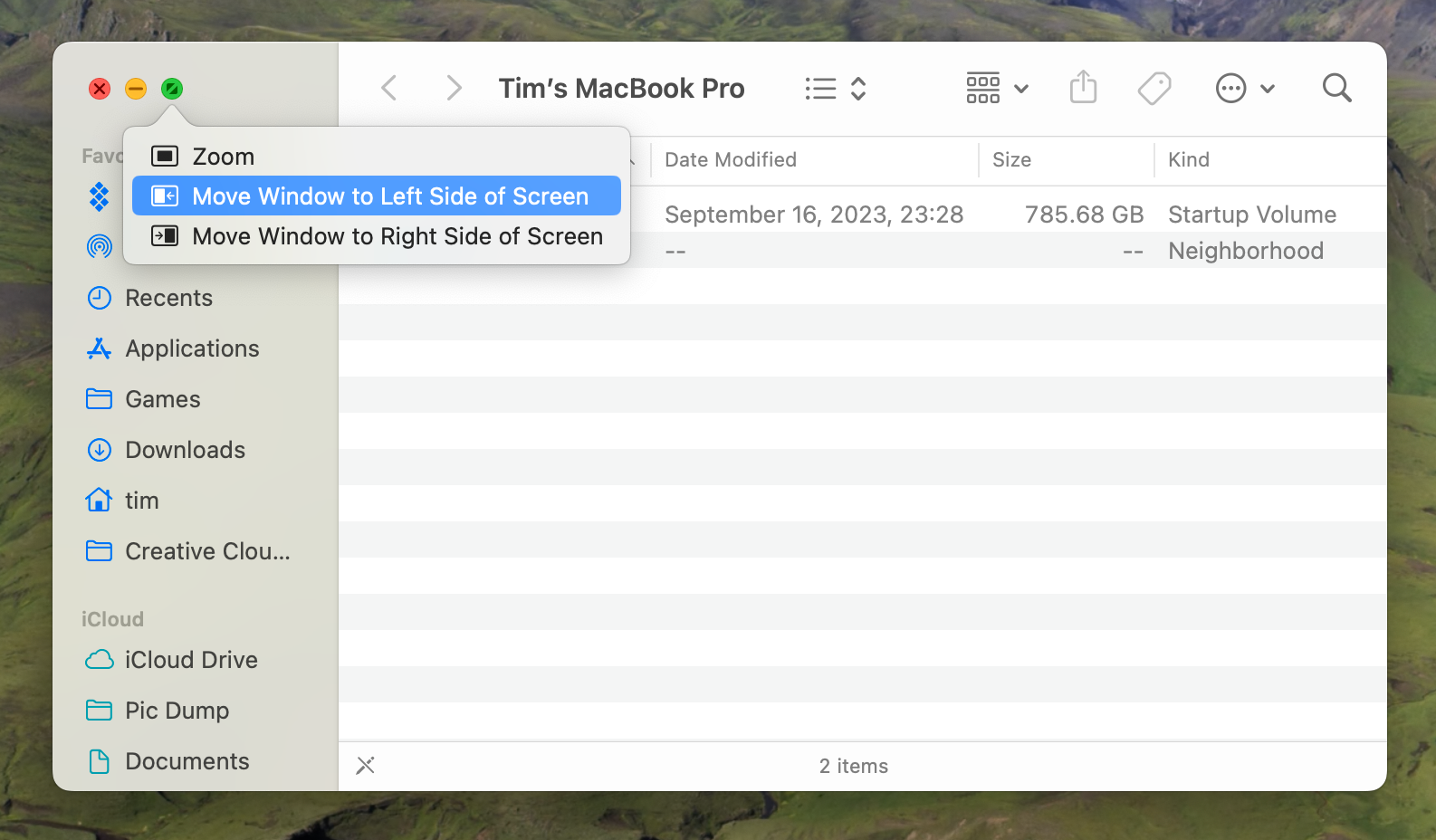Open the Search magnifier icon
1436x840 pixels.
[1336, 89]
